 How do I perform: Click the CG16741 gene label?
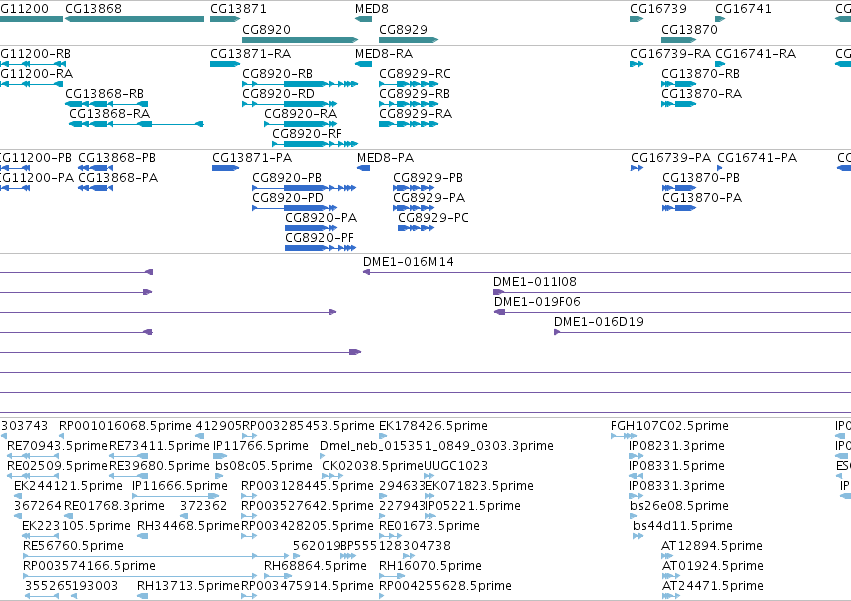click(x=743, y=9)
